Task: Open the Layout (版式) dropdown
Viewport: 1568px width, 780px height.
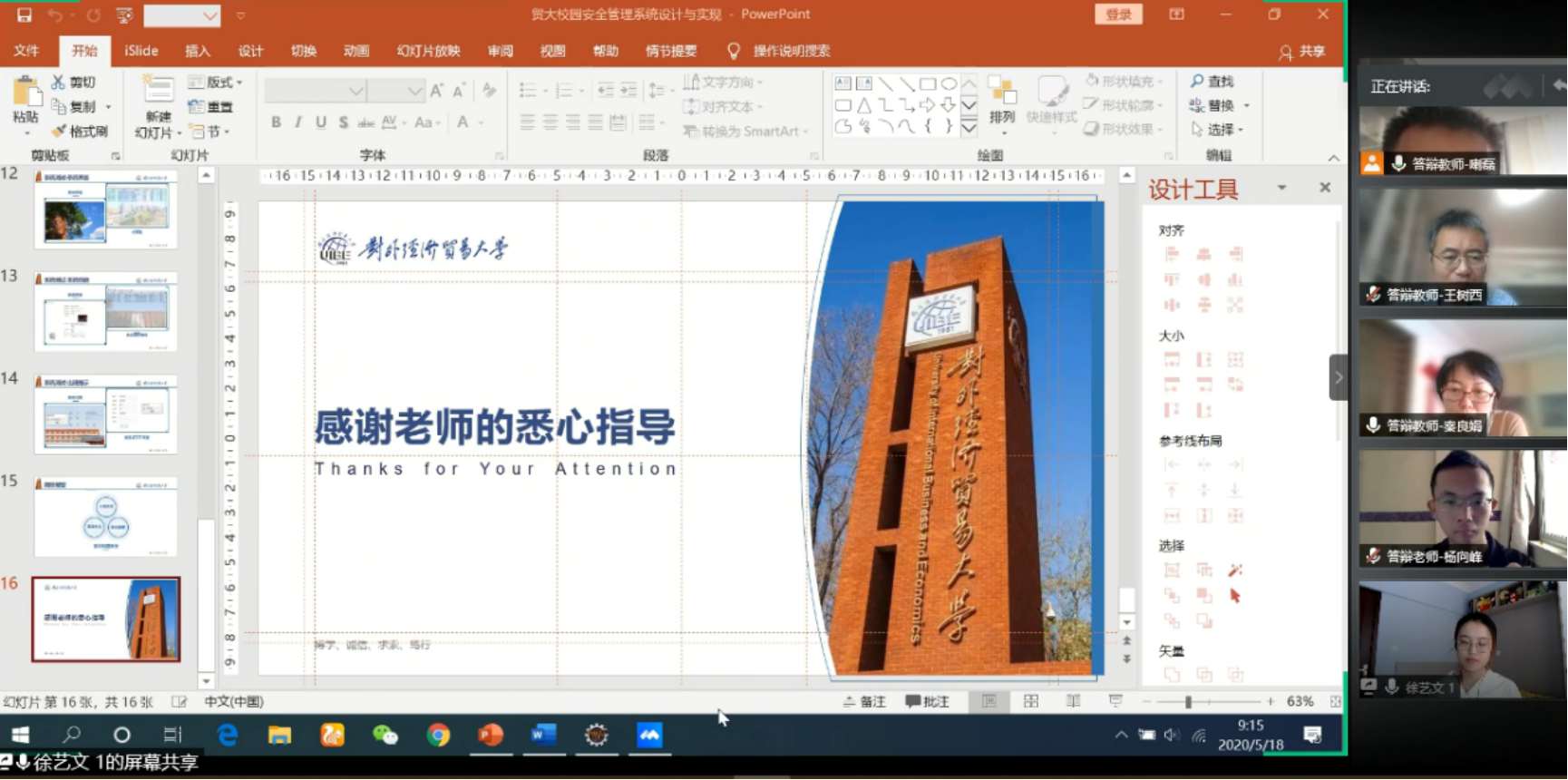Action: click(x=216, y=83)
